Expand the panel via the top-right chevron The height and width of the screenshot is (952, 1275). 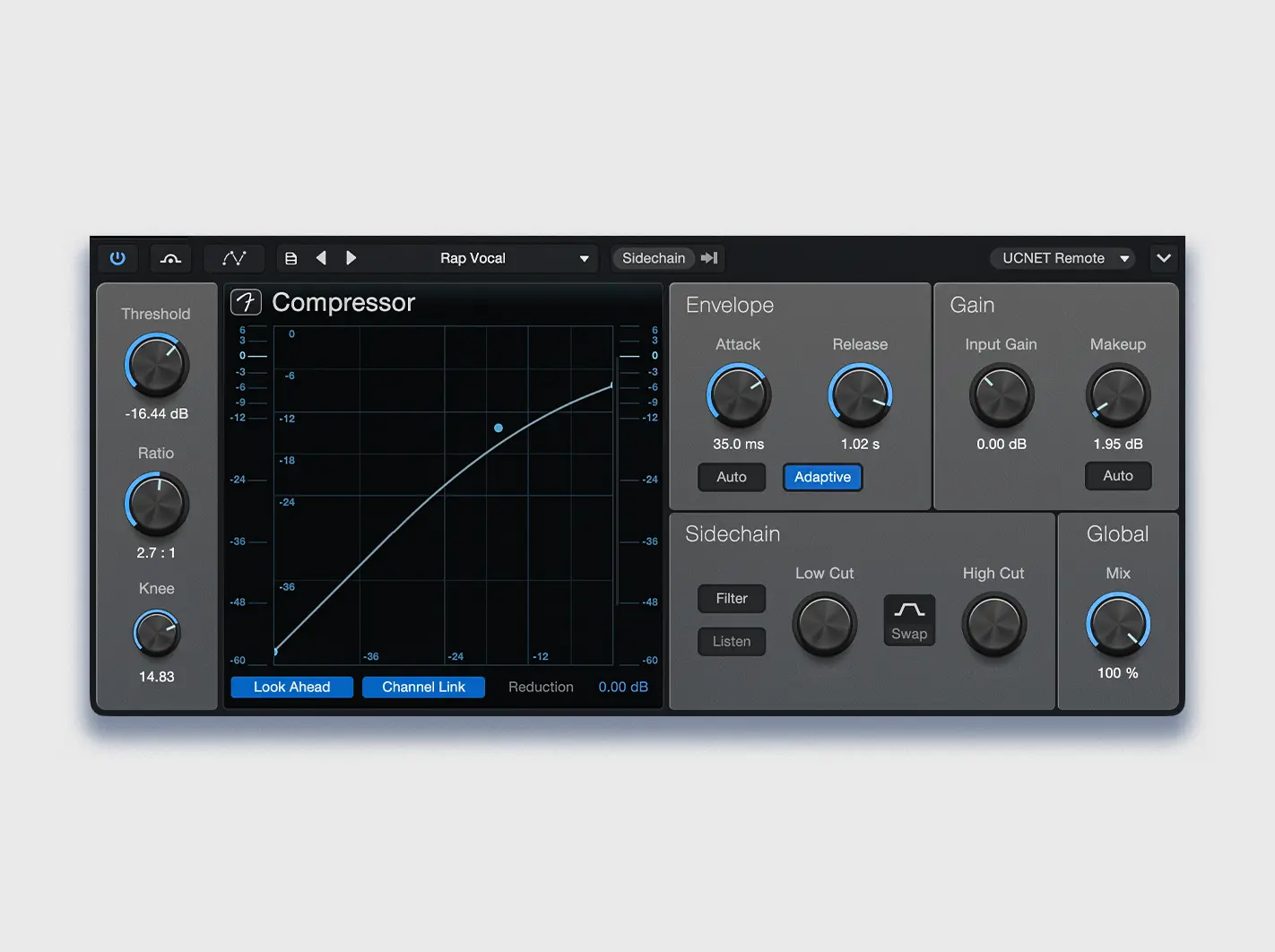coord(1163,258)
